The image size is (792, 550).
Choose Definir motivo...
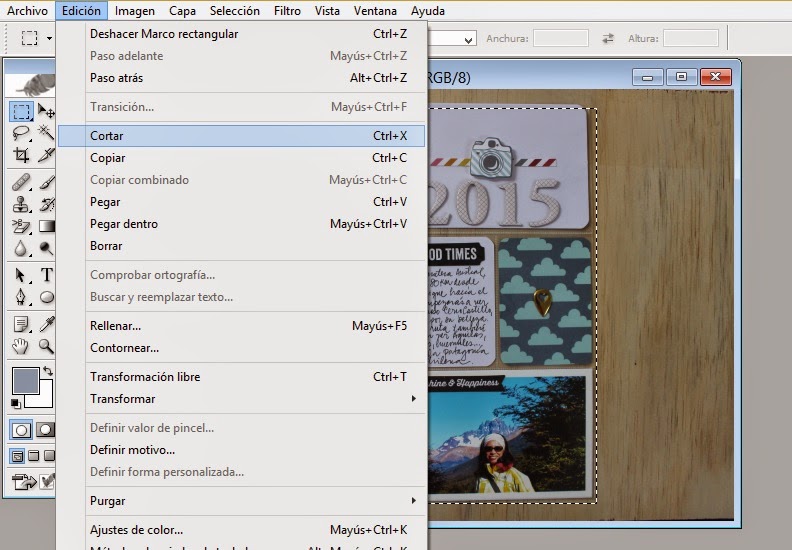[241, 449]
